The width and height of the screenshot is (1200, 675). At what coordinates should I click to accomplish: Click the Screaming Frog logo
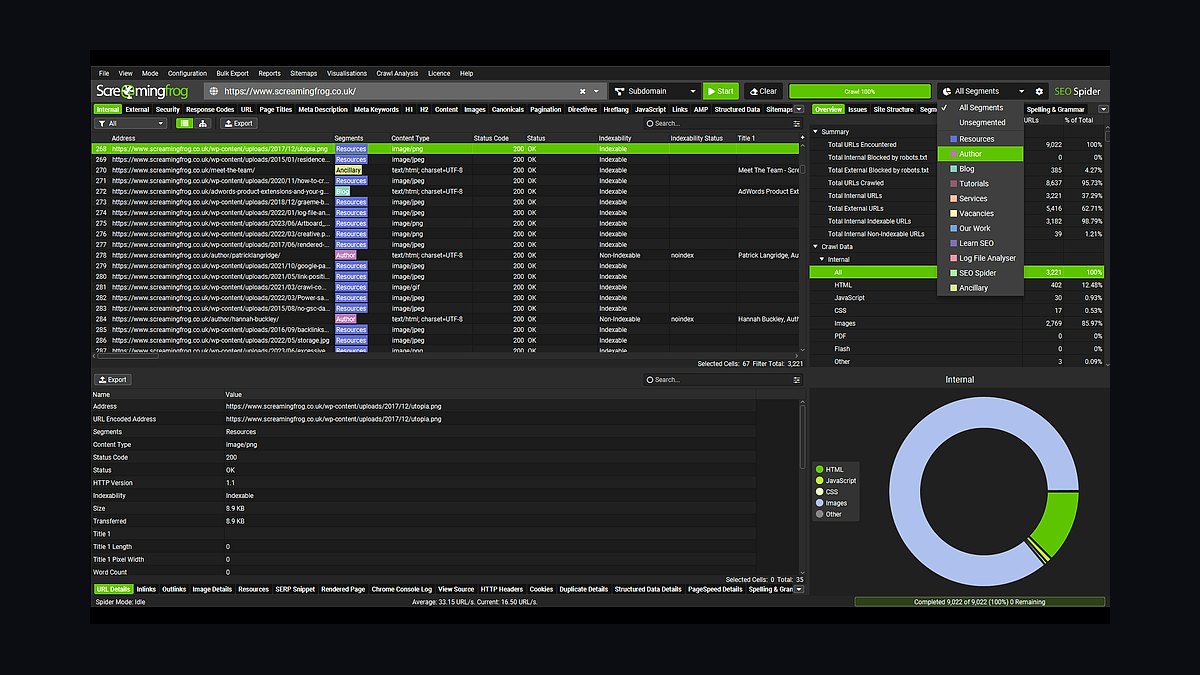(141, 91)
